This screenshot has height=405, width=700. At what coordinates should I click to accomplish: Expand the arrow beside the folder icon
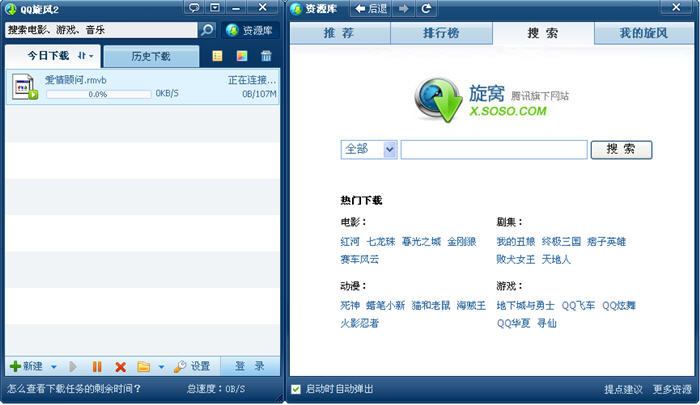[160, 366]
